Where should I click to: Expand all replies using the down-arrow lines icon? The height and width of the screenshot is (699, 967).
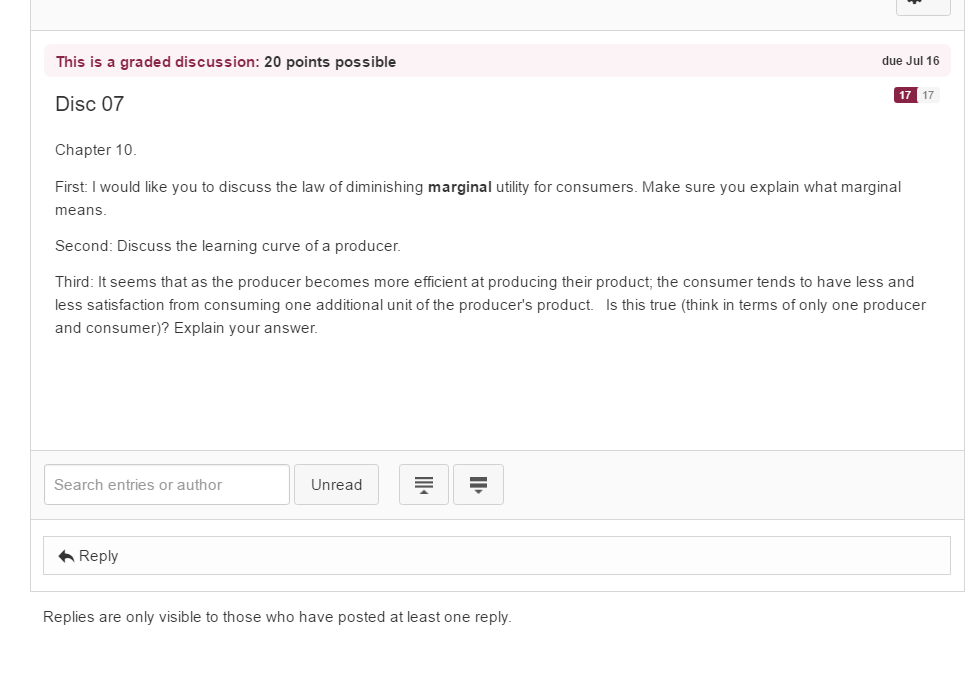479,485
